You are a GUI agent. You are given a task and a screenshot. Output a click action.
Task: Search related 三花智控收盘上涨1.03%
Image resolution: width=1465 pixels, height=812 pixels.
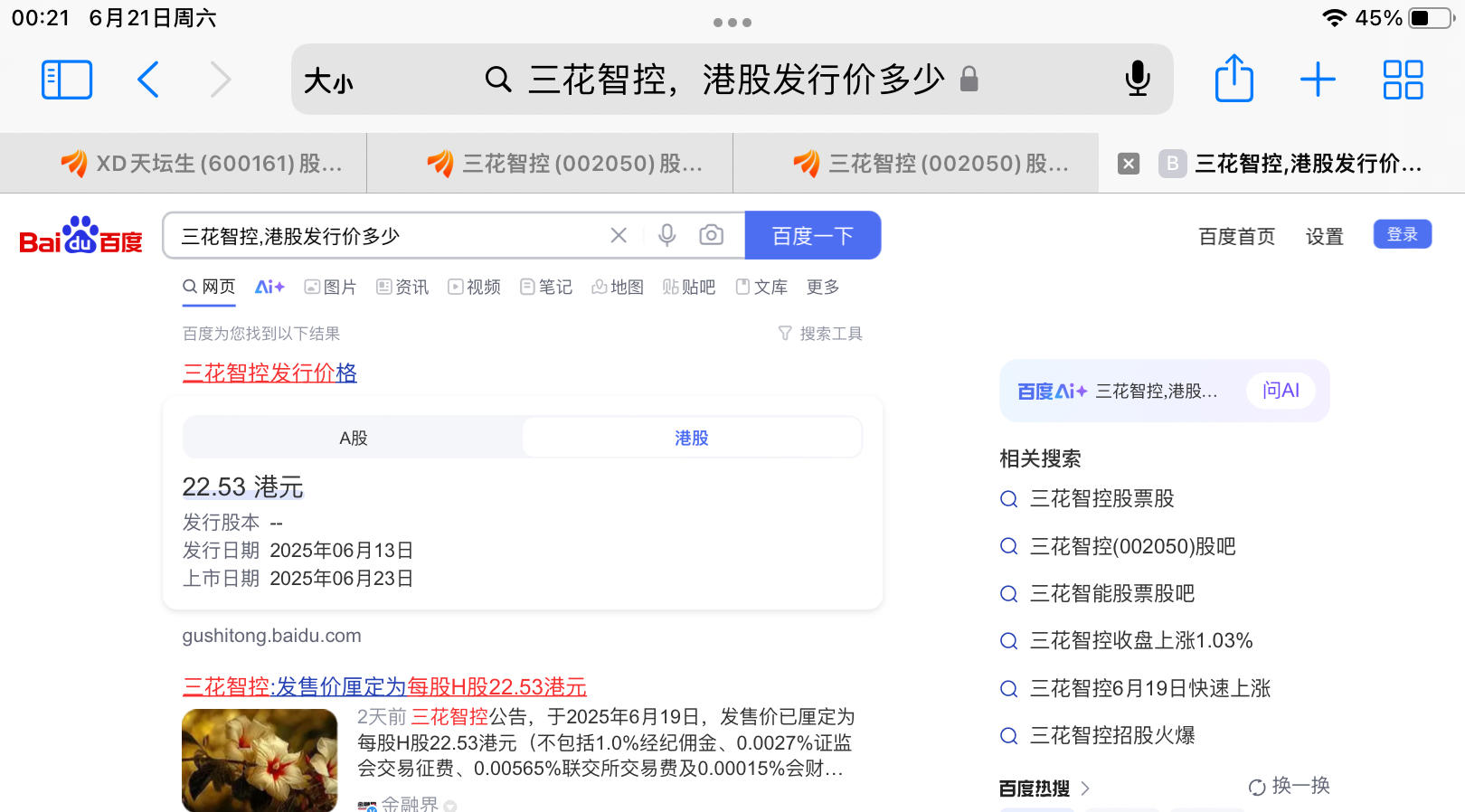(x=1141, y=640)
